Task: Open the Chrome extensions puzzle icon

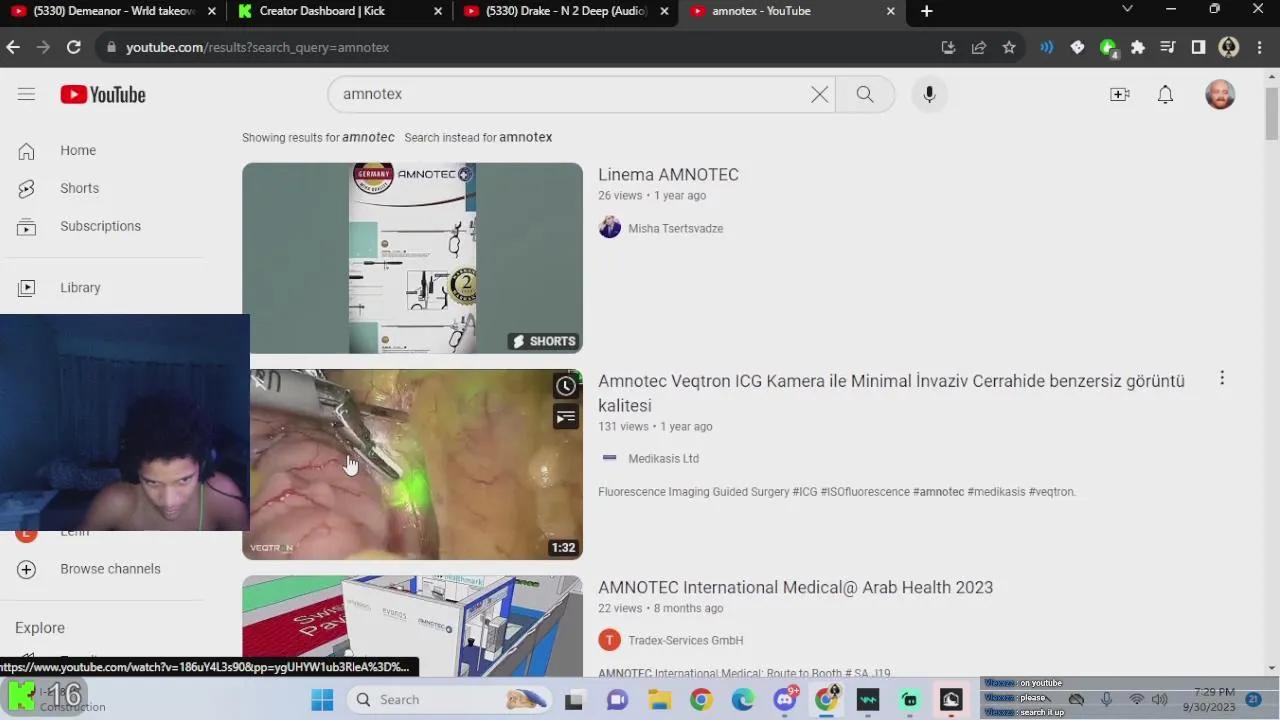Action: tap(1138, 47)
